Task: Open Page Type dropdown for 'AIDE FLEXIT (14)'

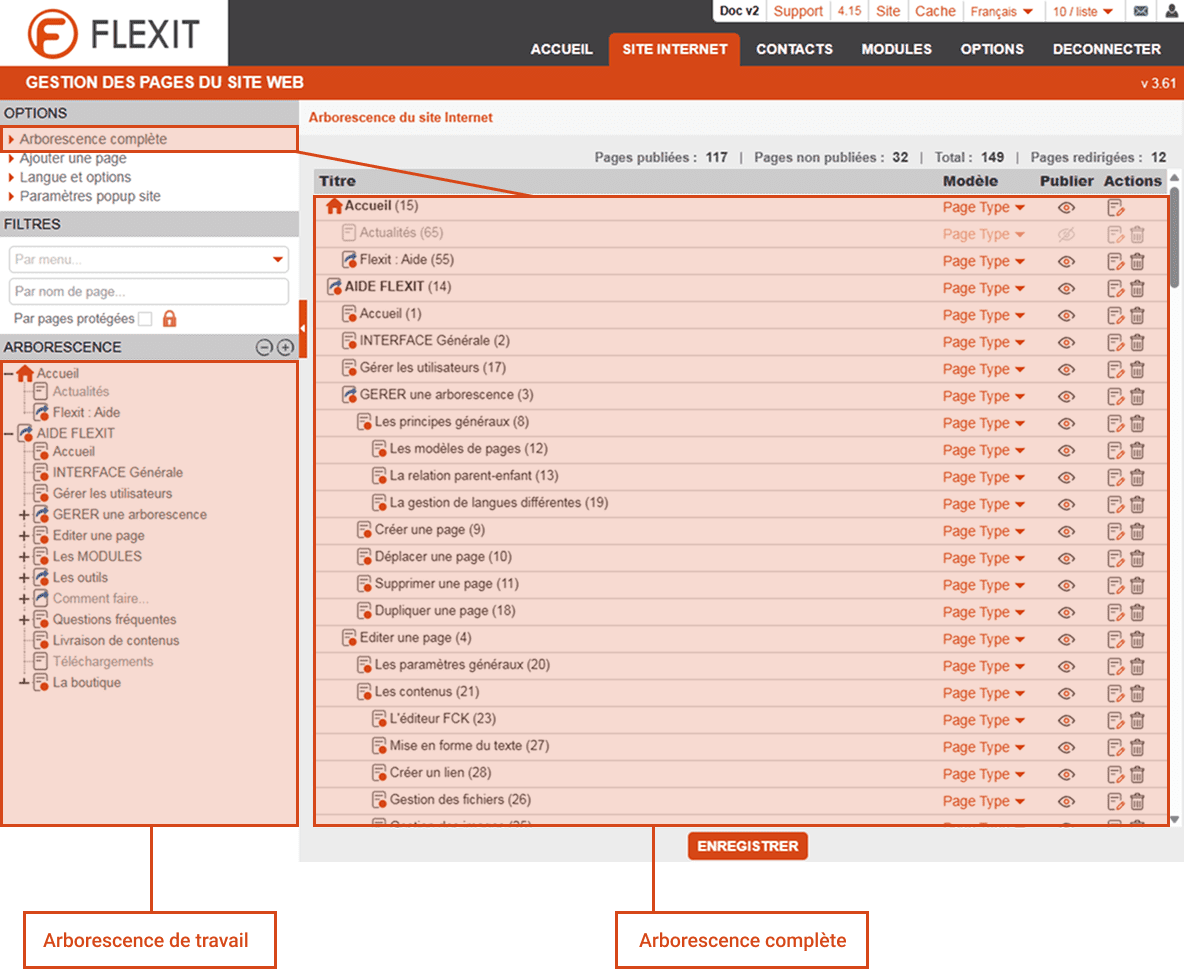Action: tap(983, 289)
